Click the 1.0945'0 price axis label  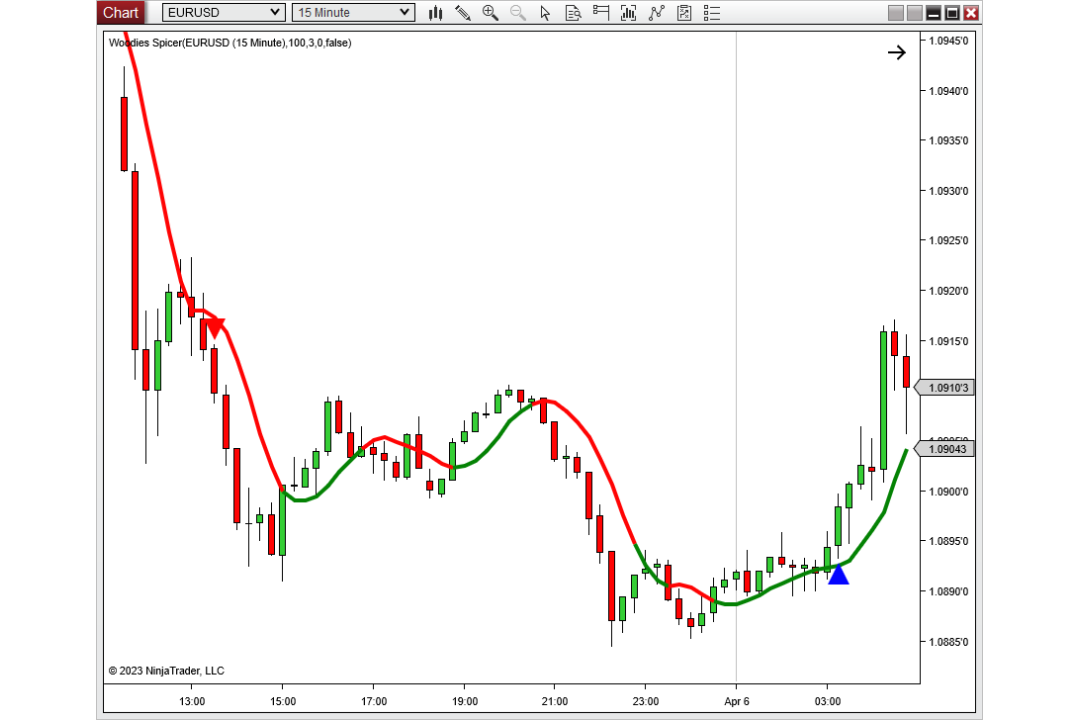point(948,41)
